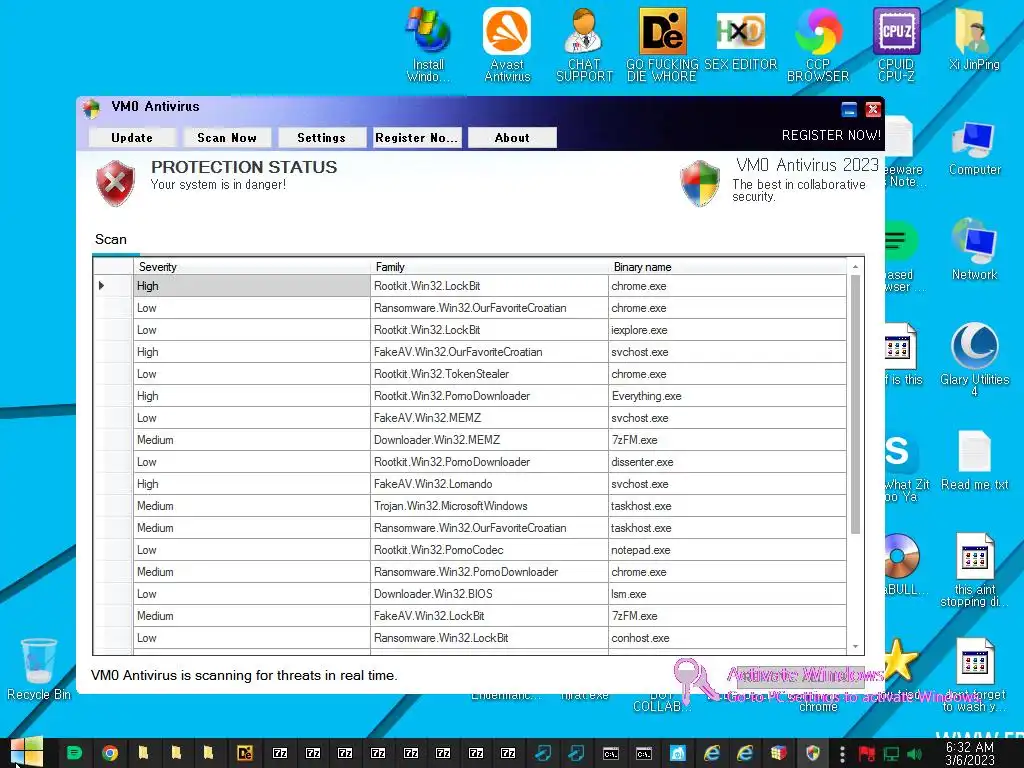Image resolution: width=1024 pixels, height=768 pixels.
Task: Click the Rubik's cube taskbar icon
Action: coord(778,753)
